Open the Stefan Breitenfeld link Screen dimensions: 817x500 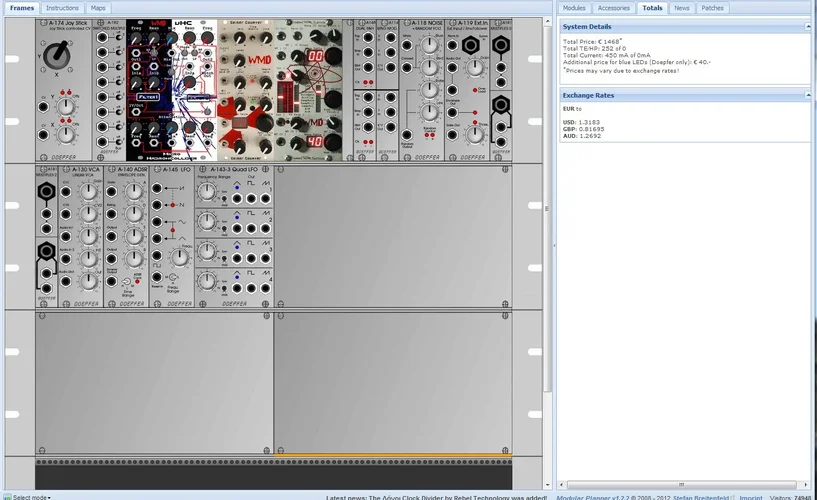701,497
